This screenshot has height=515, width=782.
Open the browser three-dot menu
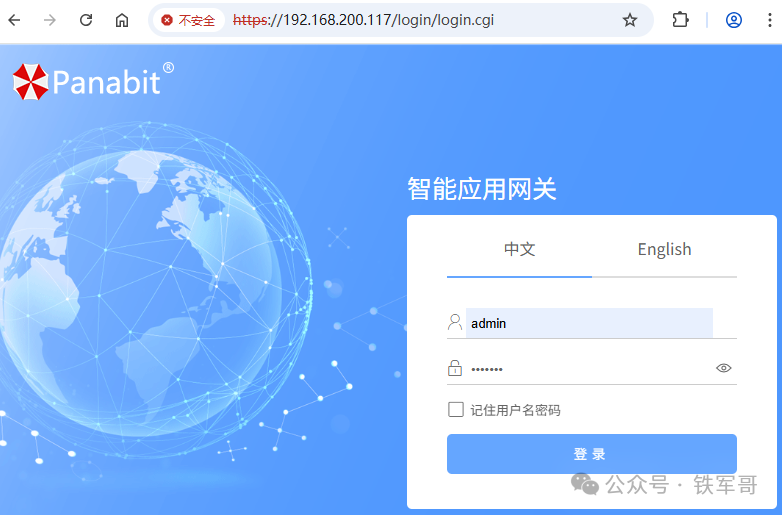pyautogui.click(x=770, y=20)
